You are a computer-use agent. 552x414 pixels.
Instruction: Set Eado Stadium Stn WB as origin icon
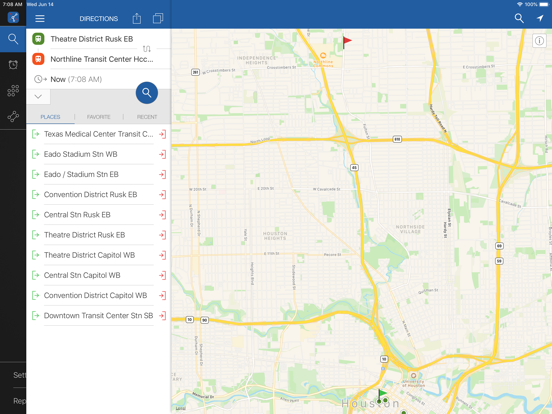(36, 154)
